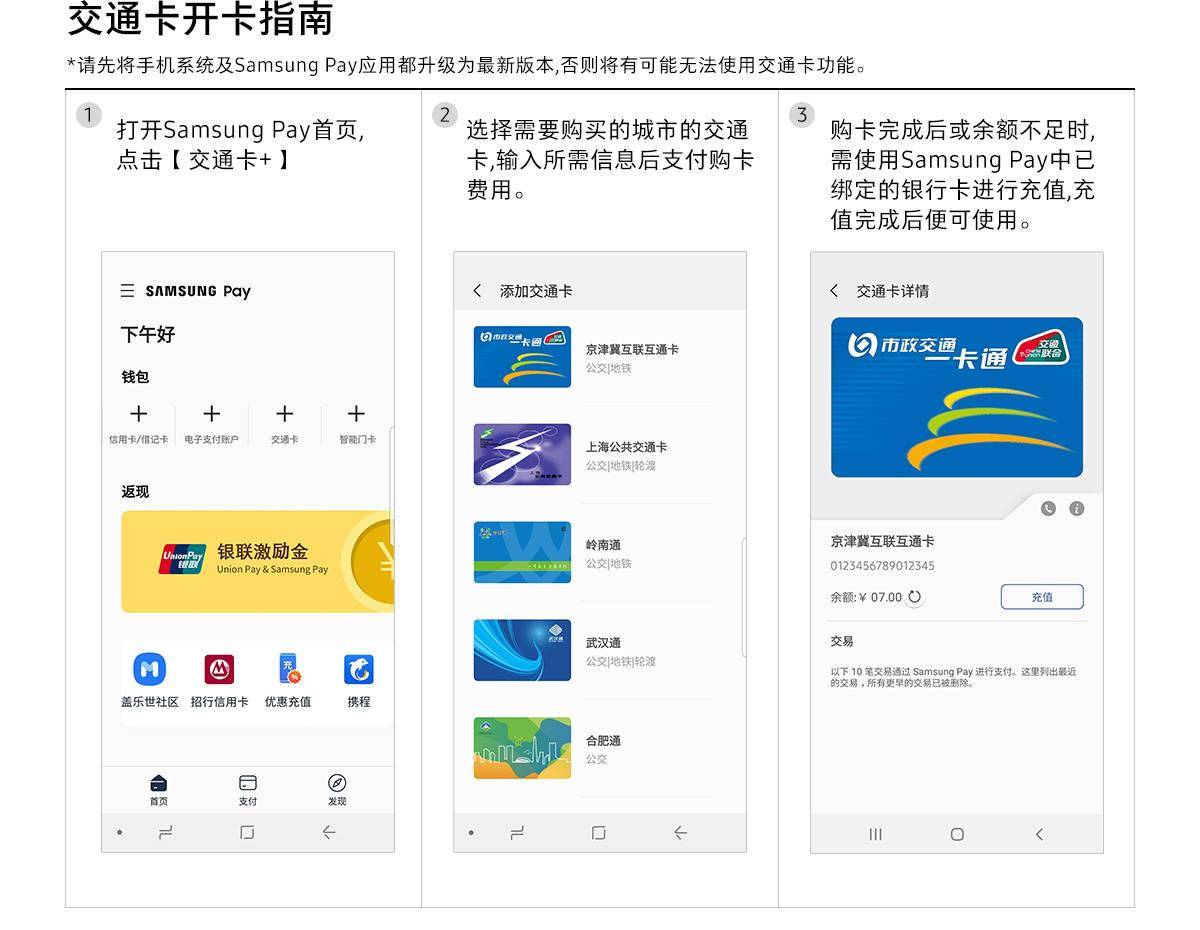
Task: Open the 盖乐世社区 app icon
Action: pos(150,669)
